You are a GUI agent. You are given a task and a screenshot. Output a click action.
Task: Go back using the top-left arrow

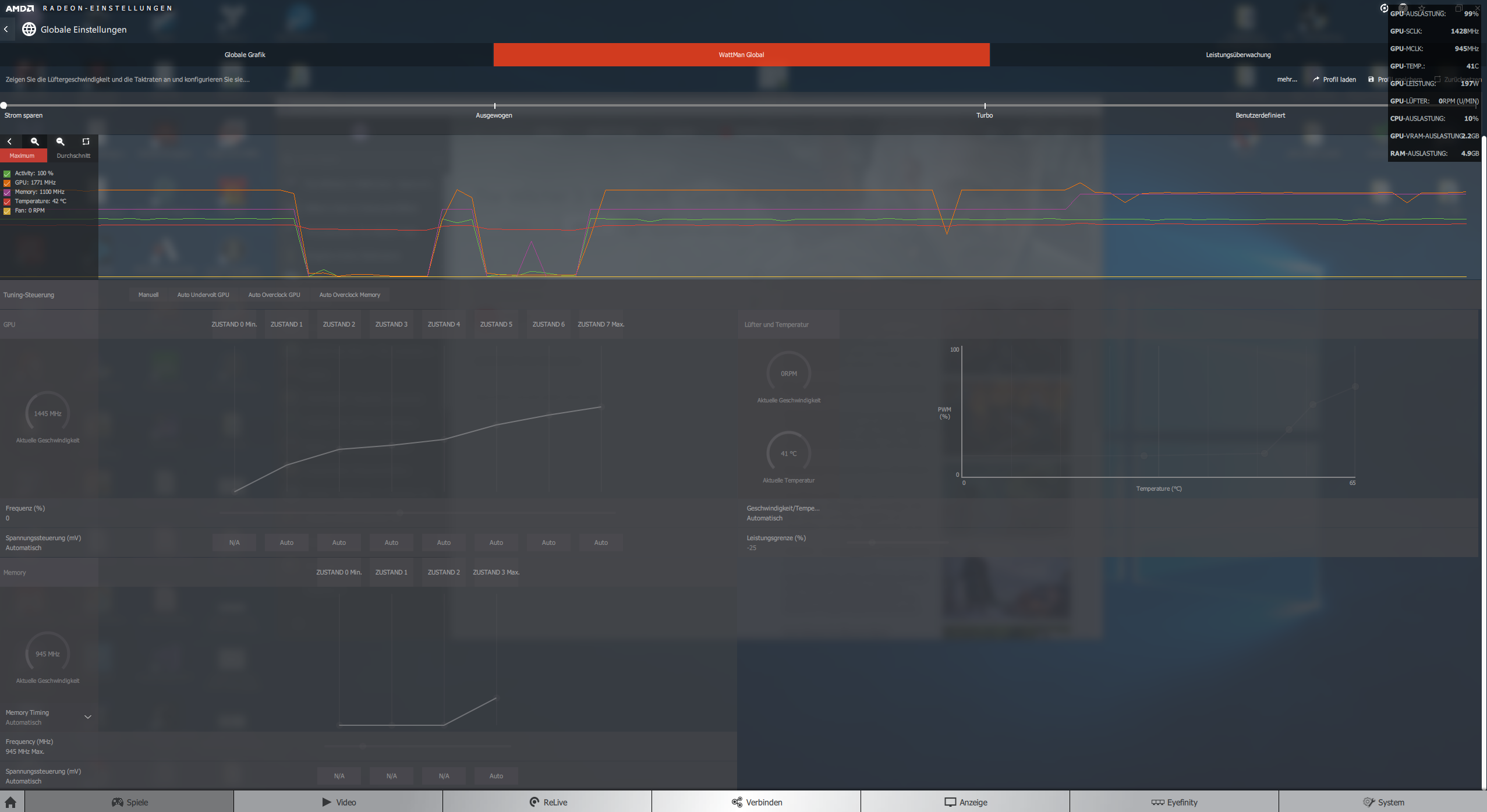pyautogui.click(x=6, y=29)
